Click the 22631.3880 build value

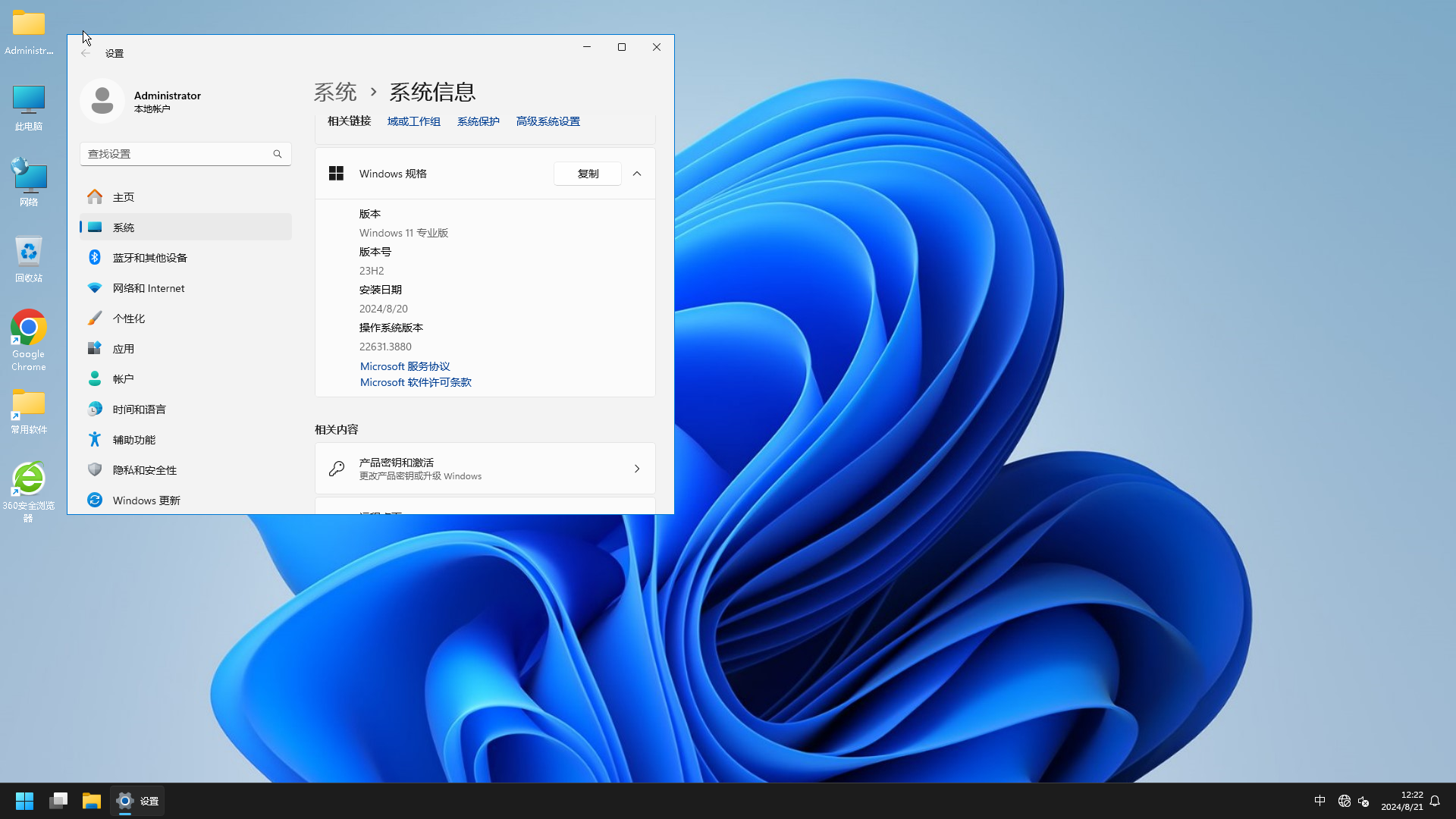coord(385,347)
